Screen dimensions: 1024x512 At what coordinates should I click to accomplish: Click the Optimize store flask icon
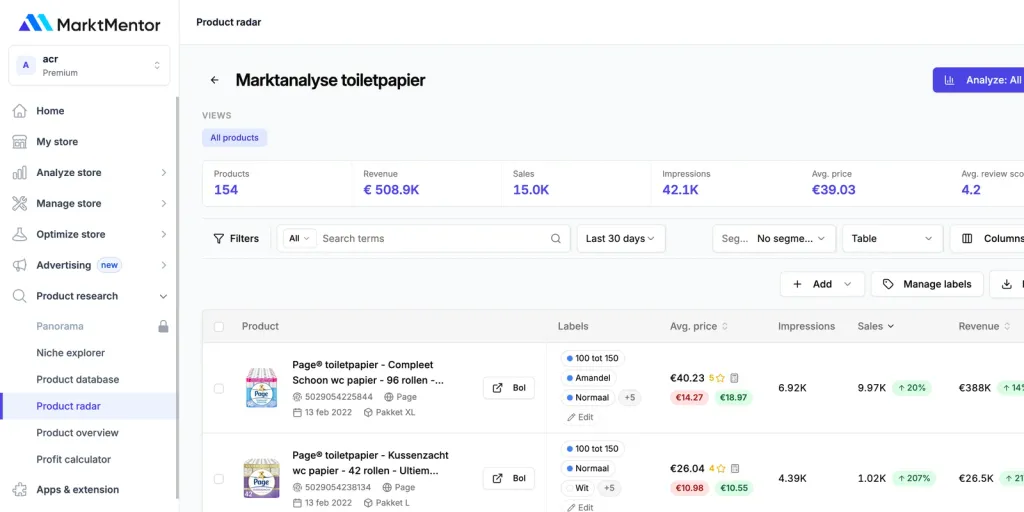pyautogui.click(x=20, y=234)
